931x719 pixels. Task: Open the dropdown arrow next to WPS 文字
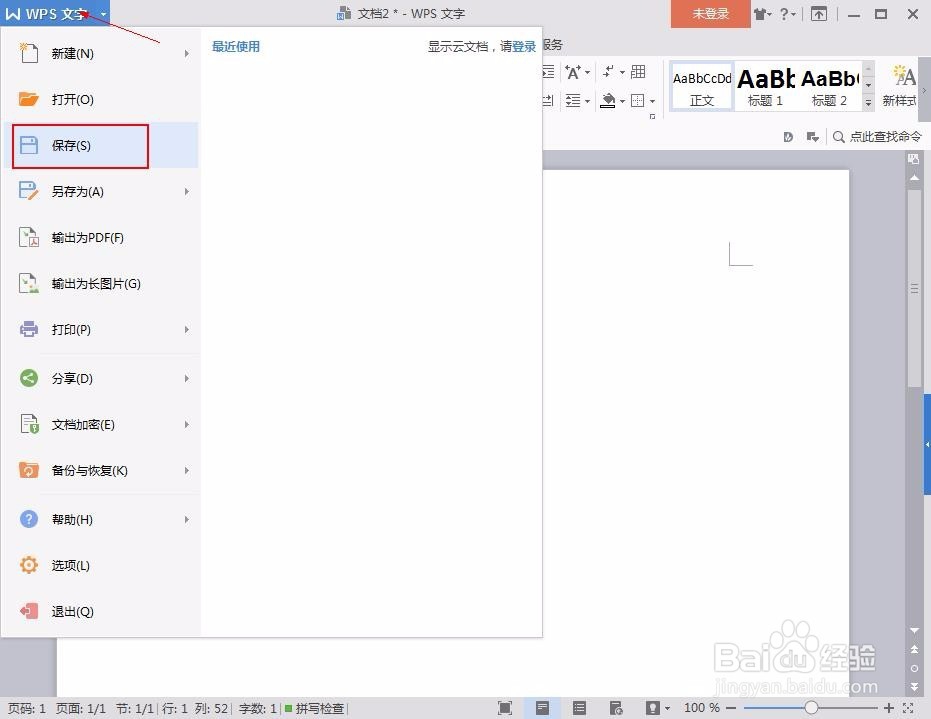click(x=103, y=14)
